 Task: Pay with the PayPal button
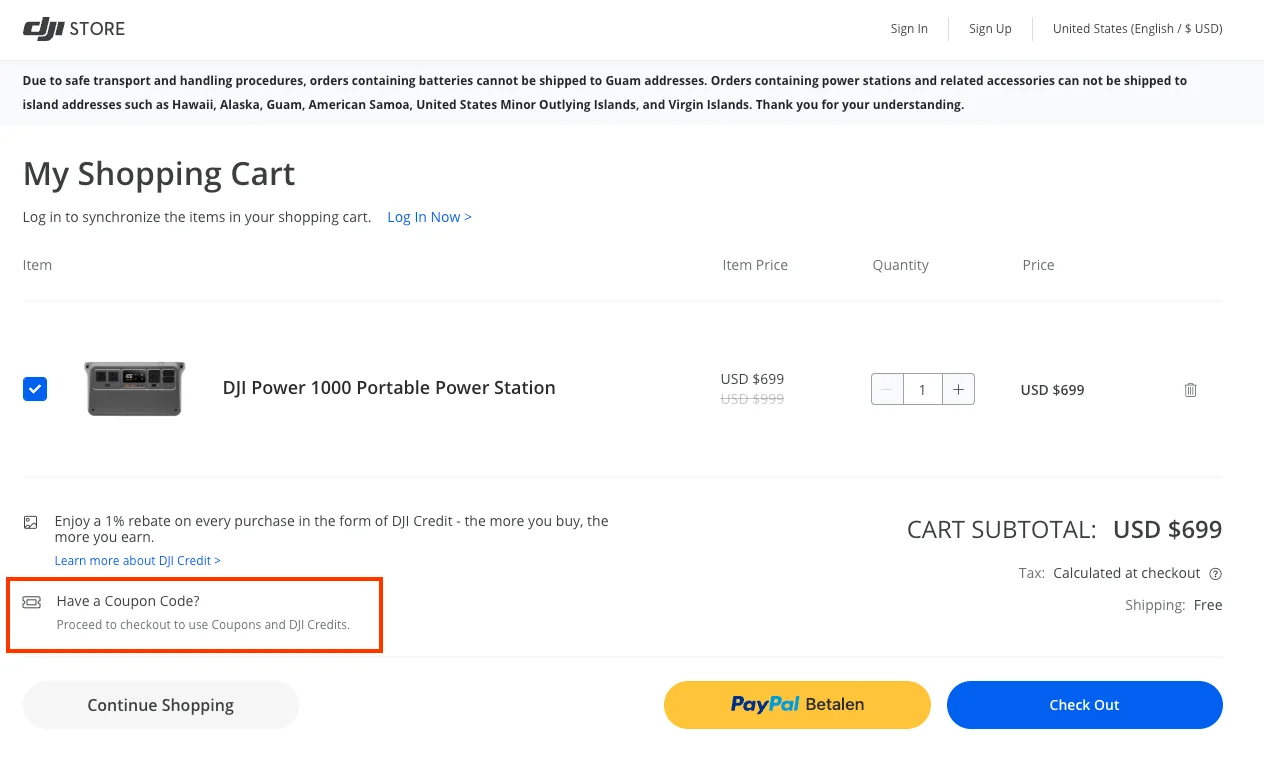(x=797, y=705)
